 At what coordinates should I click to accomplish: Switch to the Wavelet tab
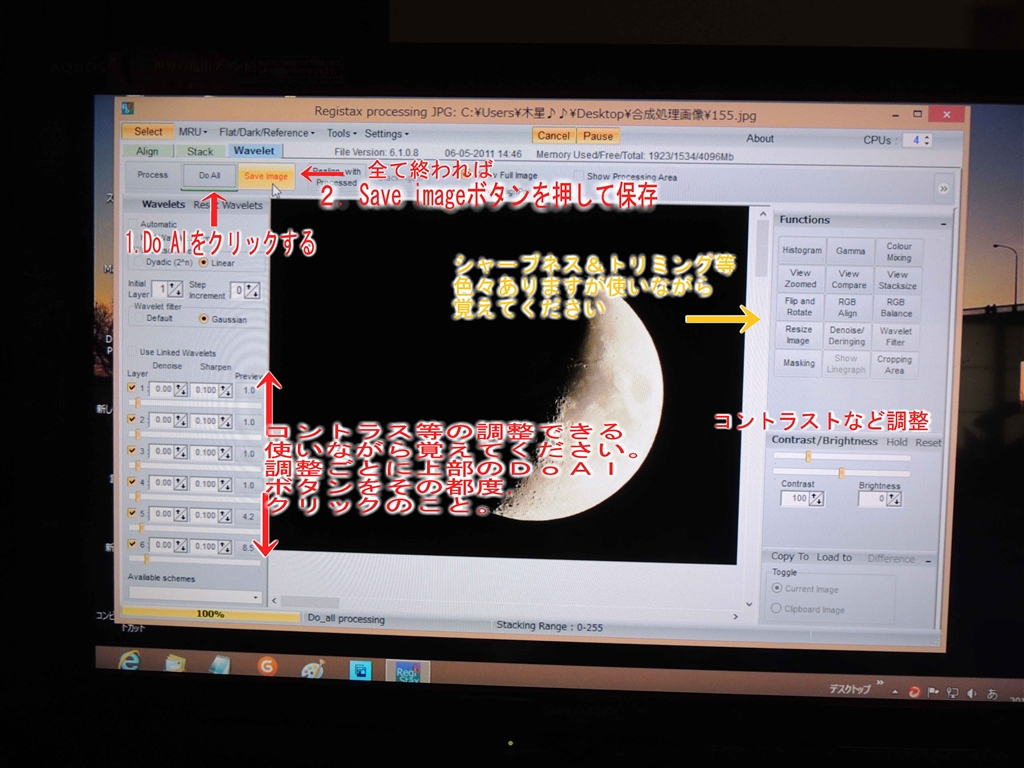[x=254, y=151]
